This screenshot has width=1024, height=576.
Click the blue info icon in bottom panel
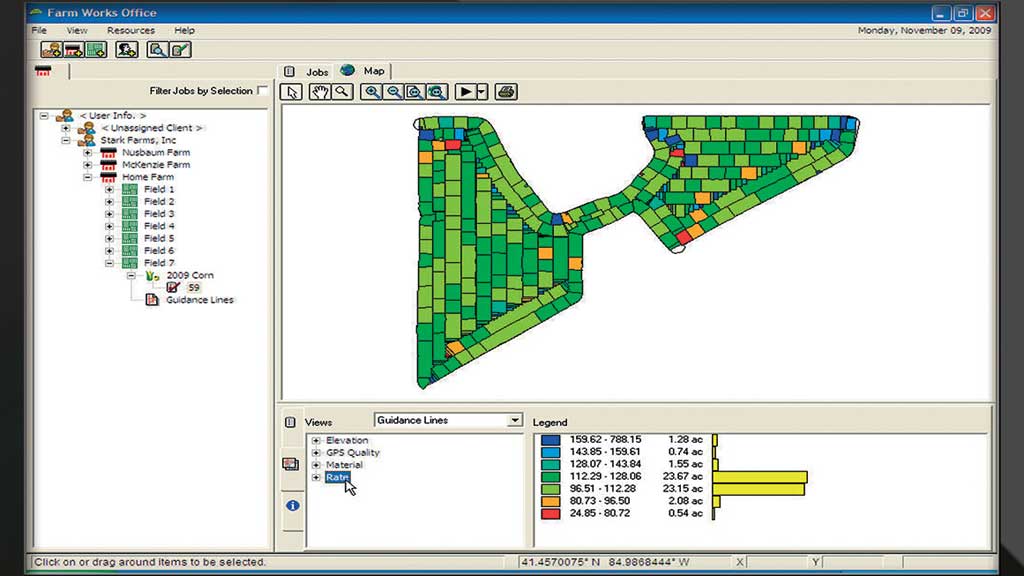[293, 505]
